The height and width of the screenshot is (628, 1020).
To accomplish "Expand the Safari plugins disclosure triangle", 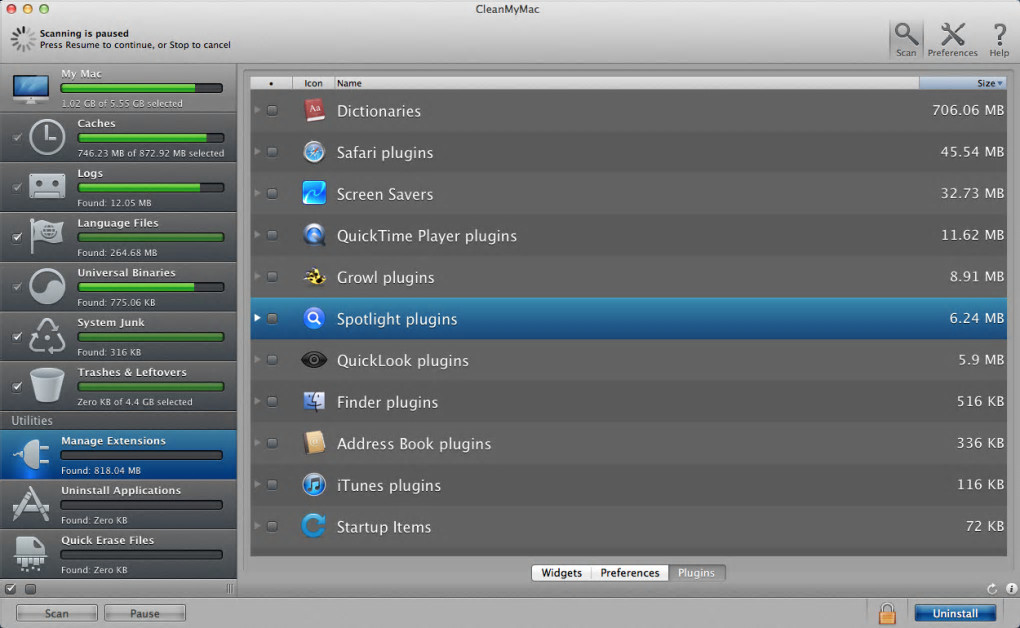I will (x=258, y=152).
